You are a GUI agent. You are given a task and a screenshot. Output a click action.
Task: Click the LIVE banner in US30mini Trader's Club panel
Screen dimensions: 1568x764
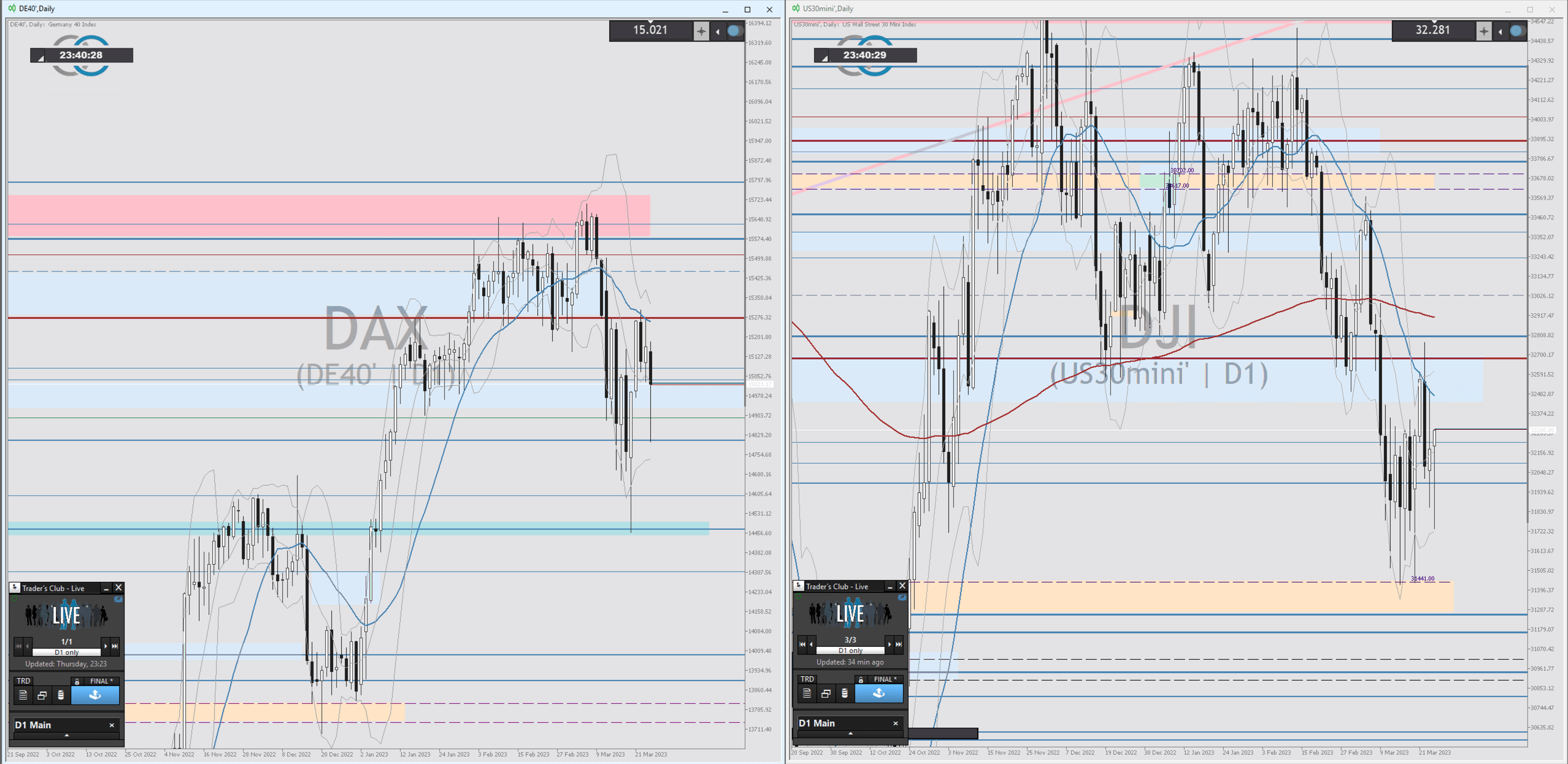[850, 613]
